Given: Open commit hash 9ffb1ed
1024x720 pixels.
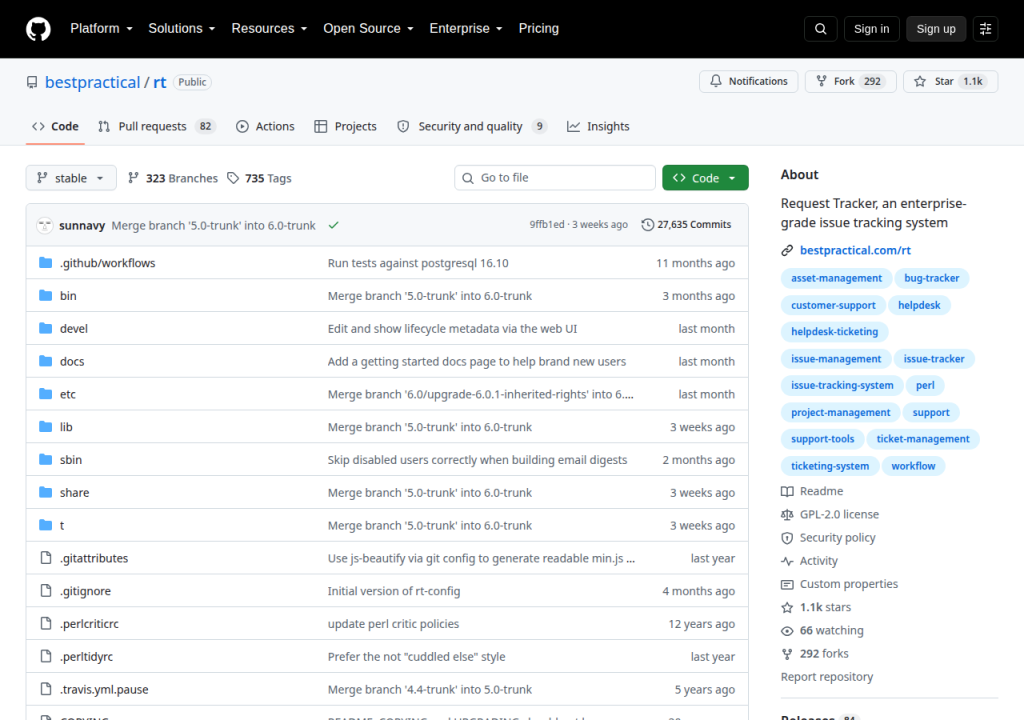Looking at the screenshot, I should (x=547, y=225).
